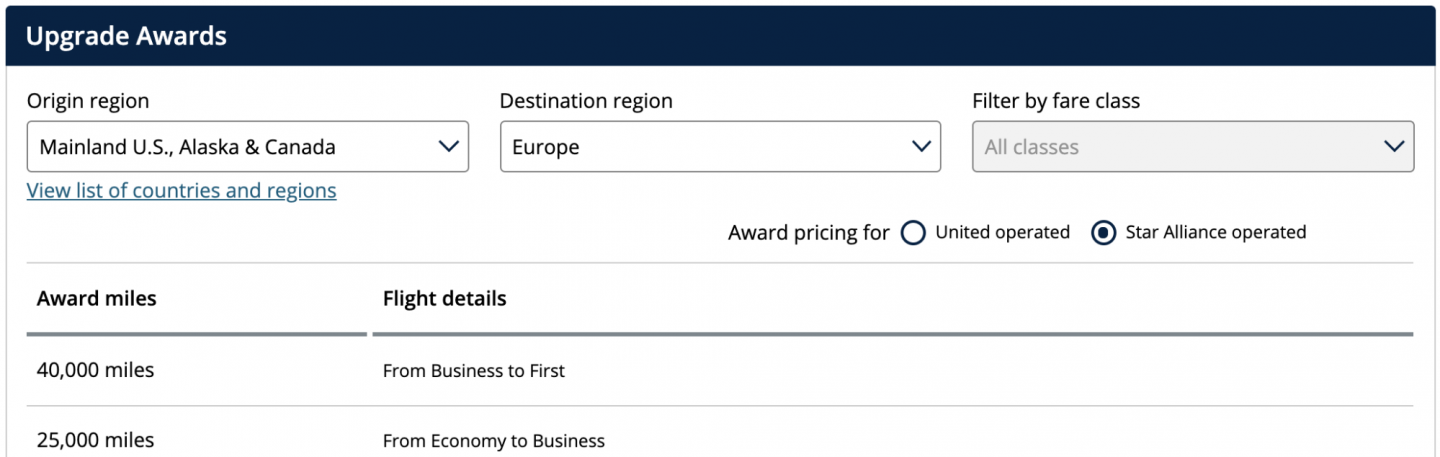
Task: Select the 25,000 miles award entry
Action: click(95, 440)
